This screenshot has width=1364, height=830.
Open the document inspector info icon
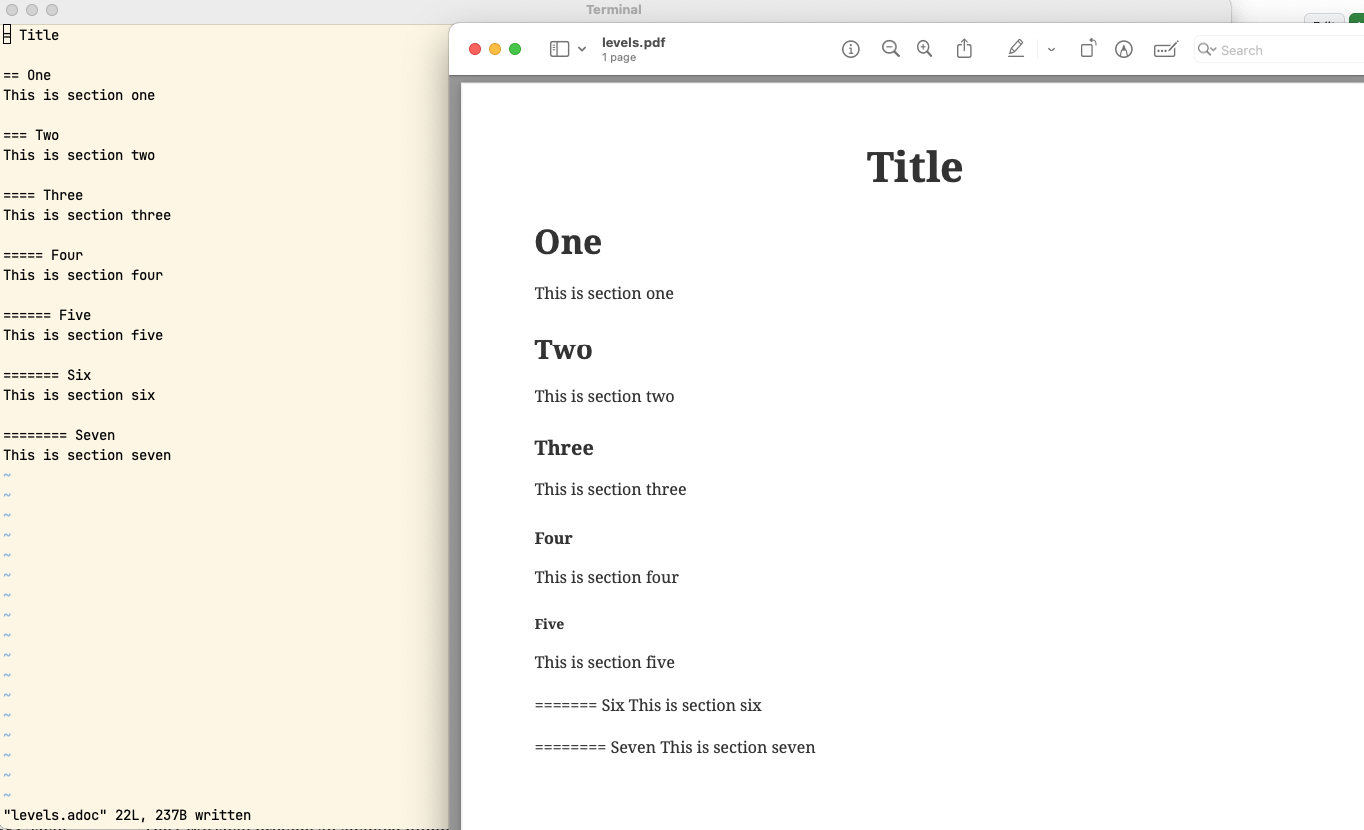point(851,48)
